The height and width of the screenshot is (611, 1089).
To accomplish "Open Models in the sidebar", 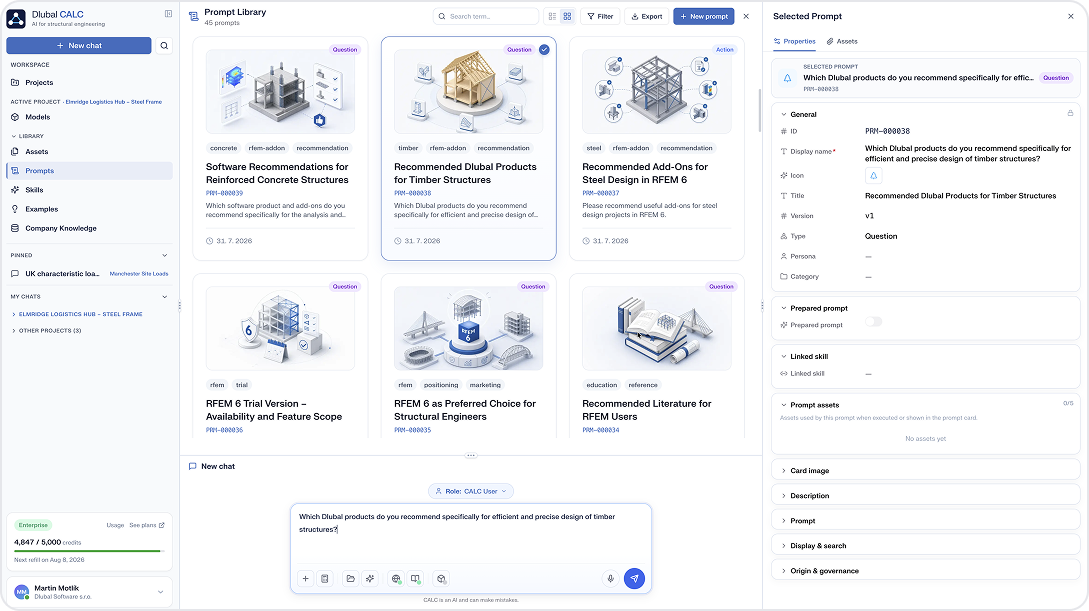I will coord(90,117).
